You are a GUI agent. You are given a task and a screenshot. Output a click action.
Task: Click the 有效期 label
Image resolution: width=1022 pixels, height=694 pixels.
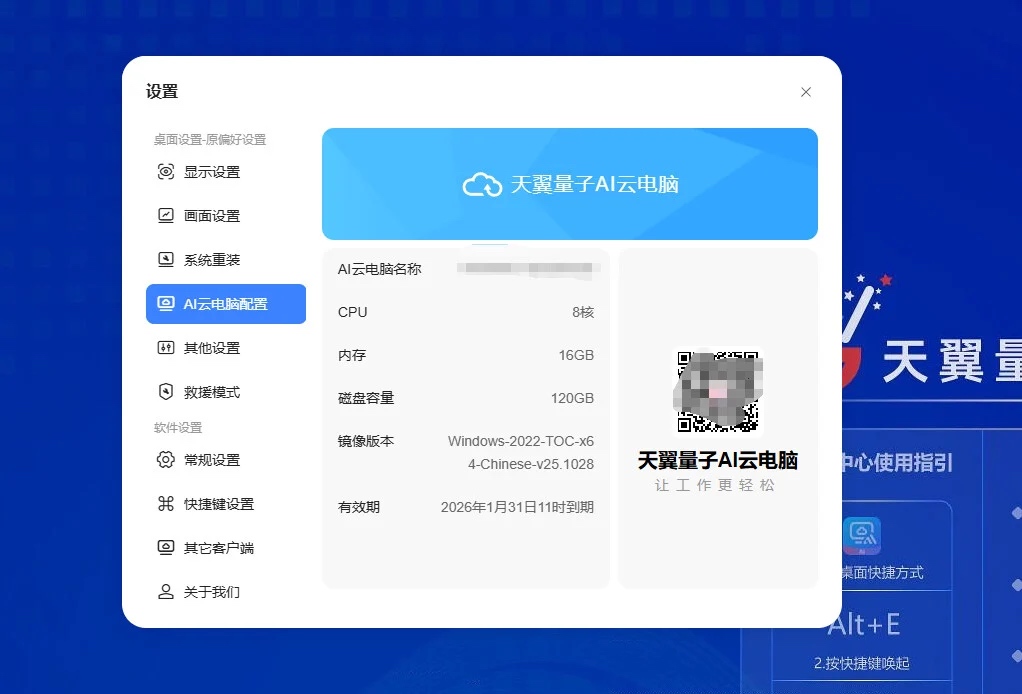click(x=358, y=507)
